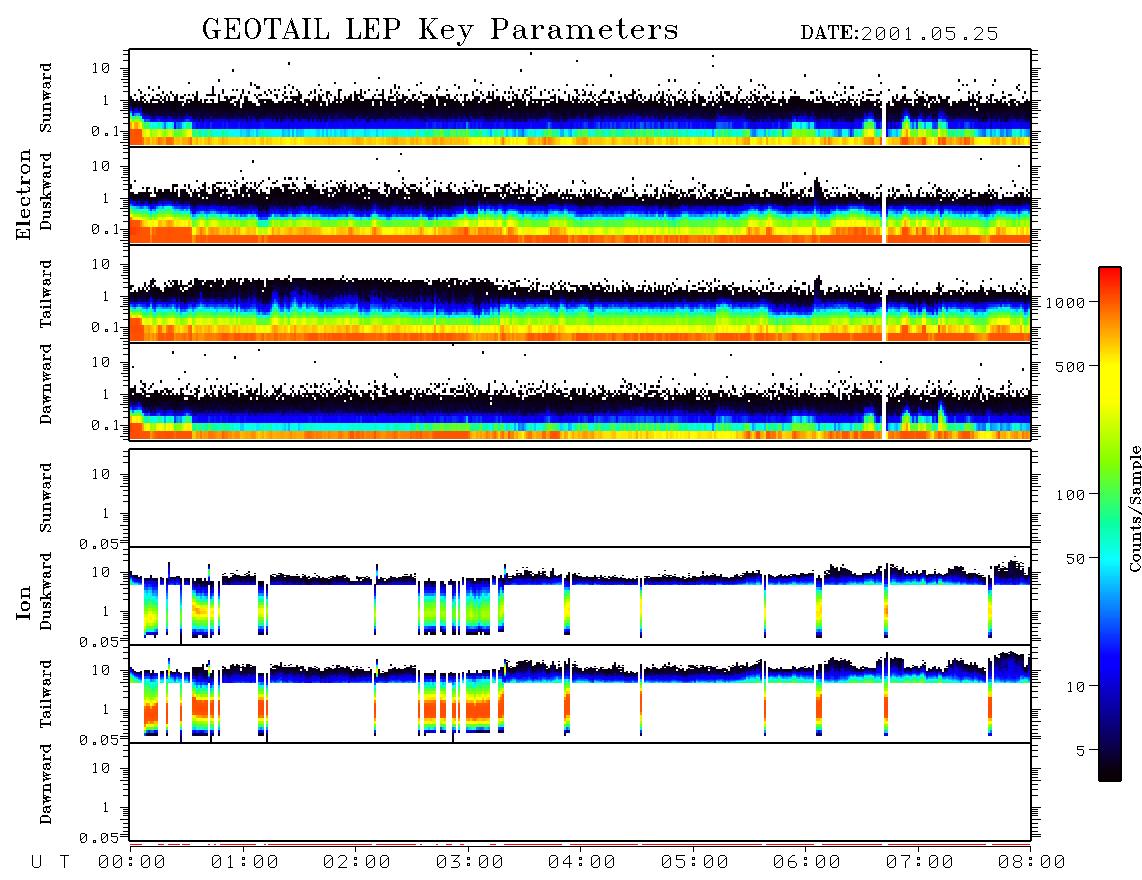
Task: Click the '06:00' time tick label
Action: pyautogui.click(x=807, y=863)
